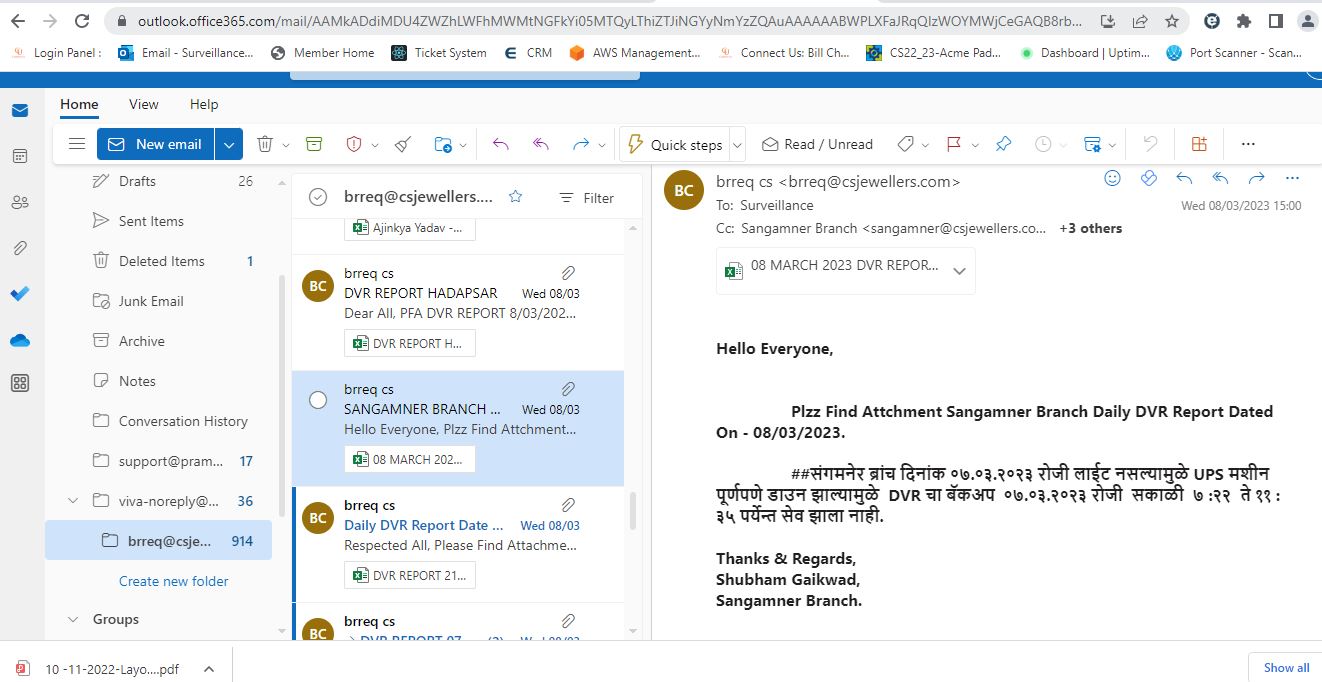Click Show all downloads button
Screen dimensions: 1322x682
pyautogui.click(x=1286, y=668)
